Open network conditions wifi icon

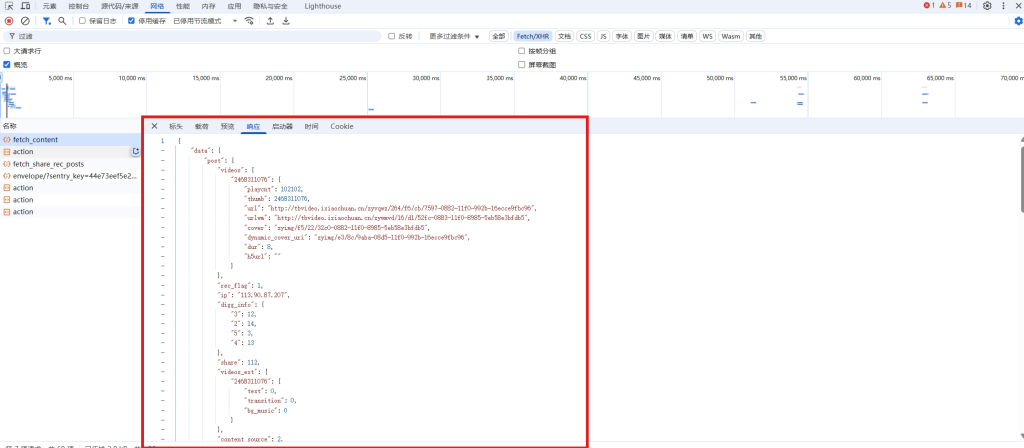point(249,20)
